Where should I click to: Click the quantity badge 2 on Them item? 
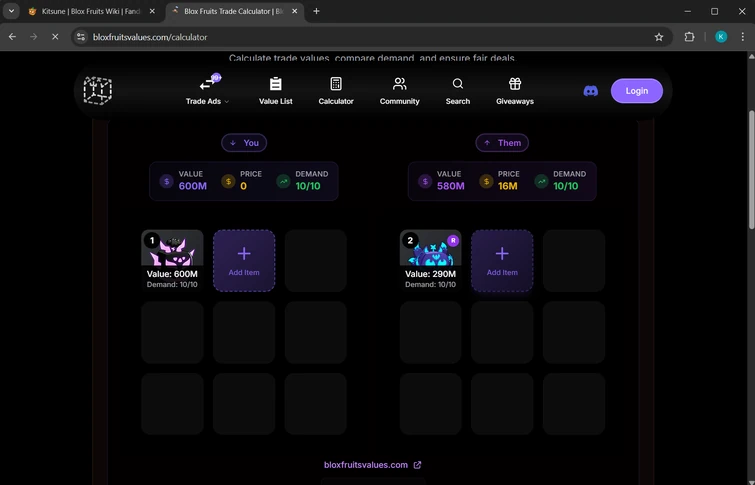click(410, 240)
